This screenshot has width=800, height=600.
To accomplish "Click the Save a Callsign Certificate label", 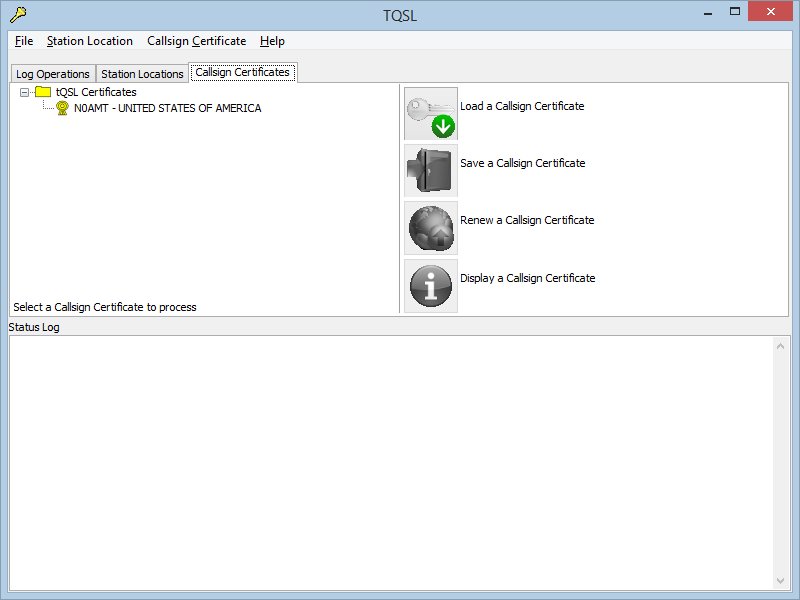I will [522, 163].
